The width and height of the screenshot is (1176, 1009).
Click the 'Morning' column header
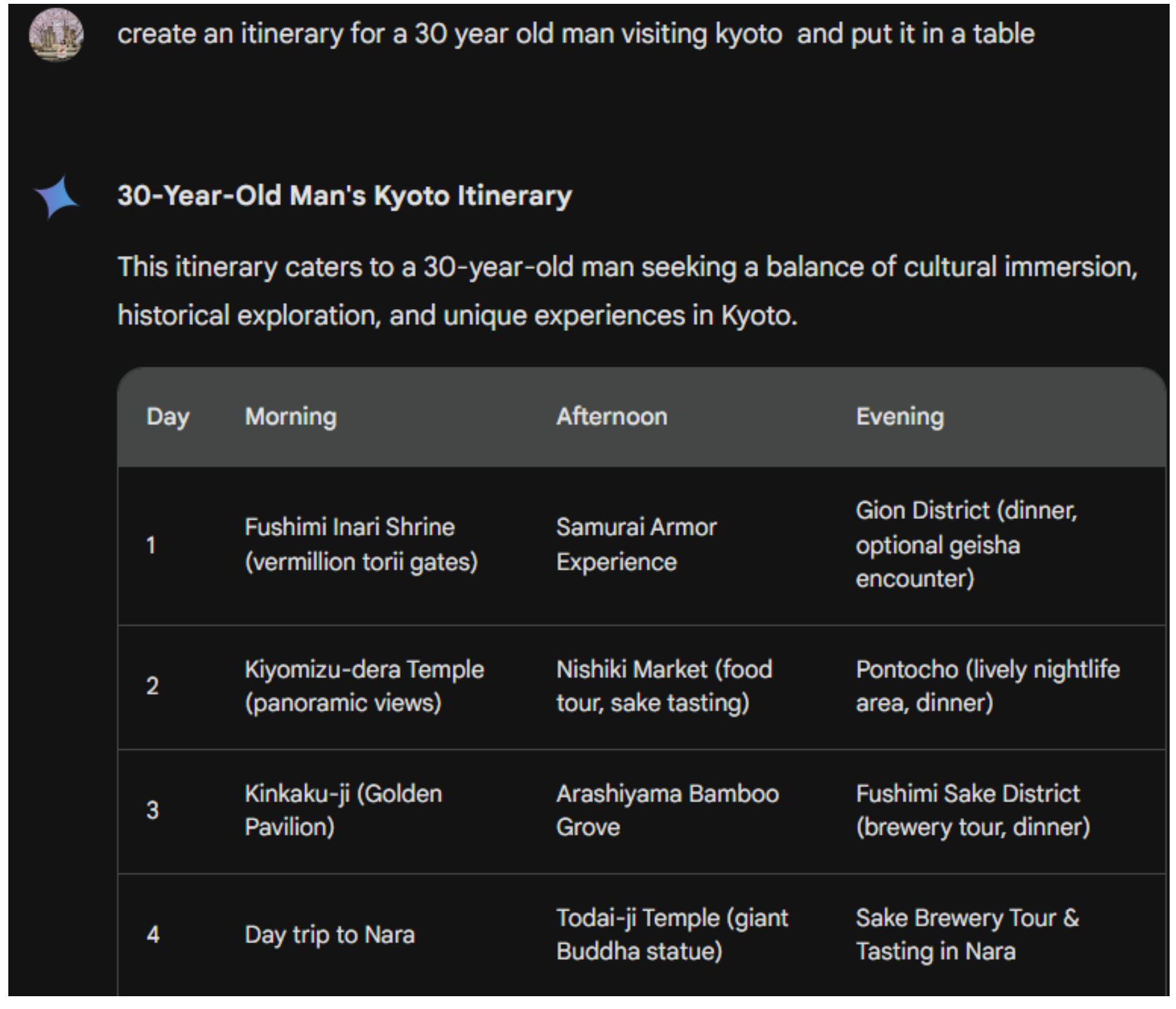290,417
